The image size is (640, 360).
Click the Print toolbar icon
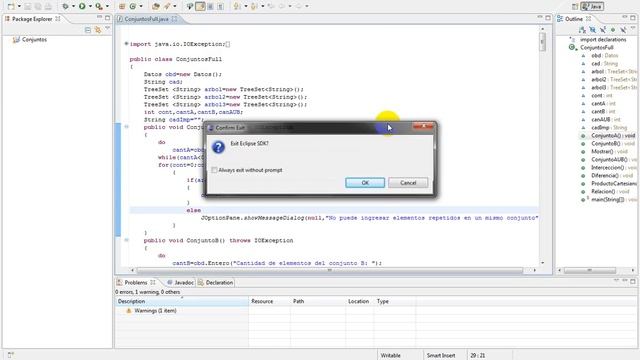[x=48, y=6]
